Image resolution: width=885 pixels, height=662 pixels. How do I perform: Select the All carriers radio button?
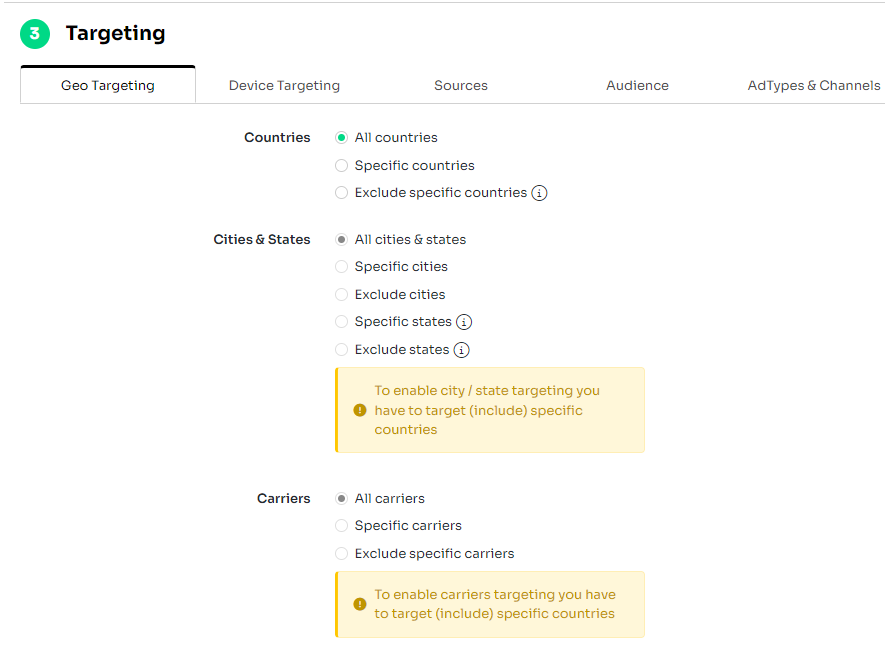(x=341, y=499)
